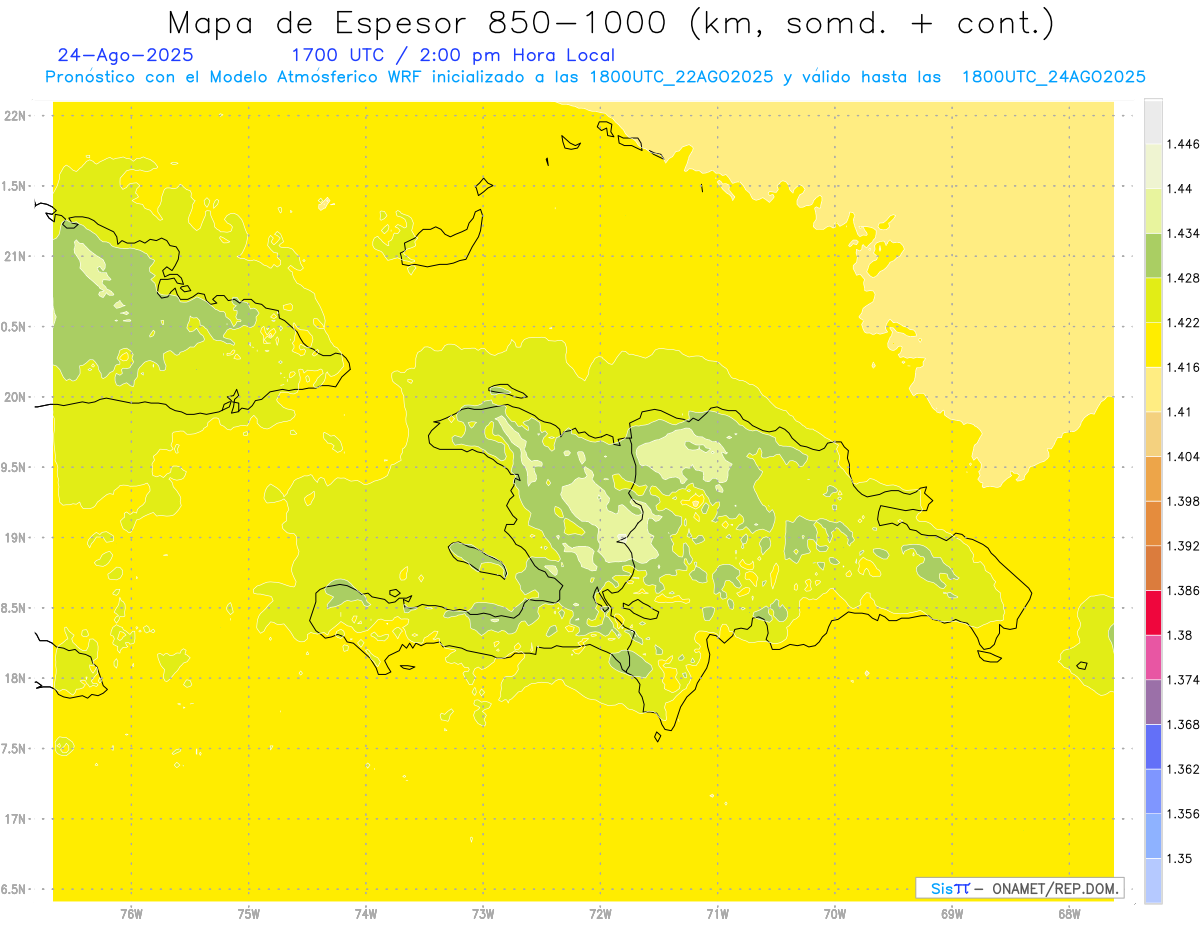Click the date label '24-Ago-2025'
The width and height of the screenshot is (1200, 927).
click(x=126, y=55)
